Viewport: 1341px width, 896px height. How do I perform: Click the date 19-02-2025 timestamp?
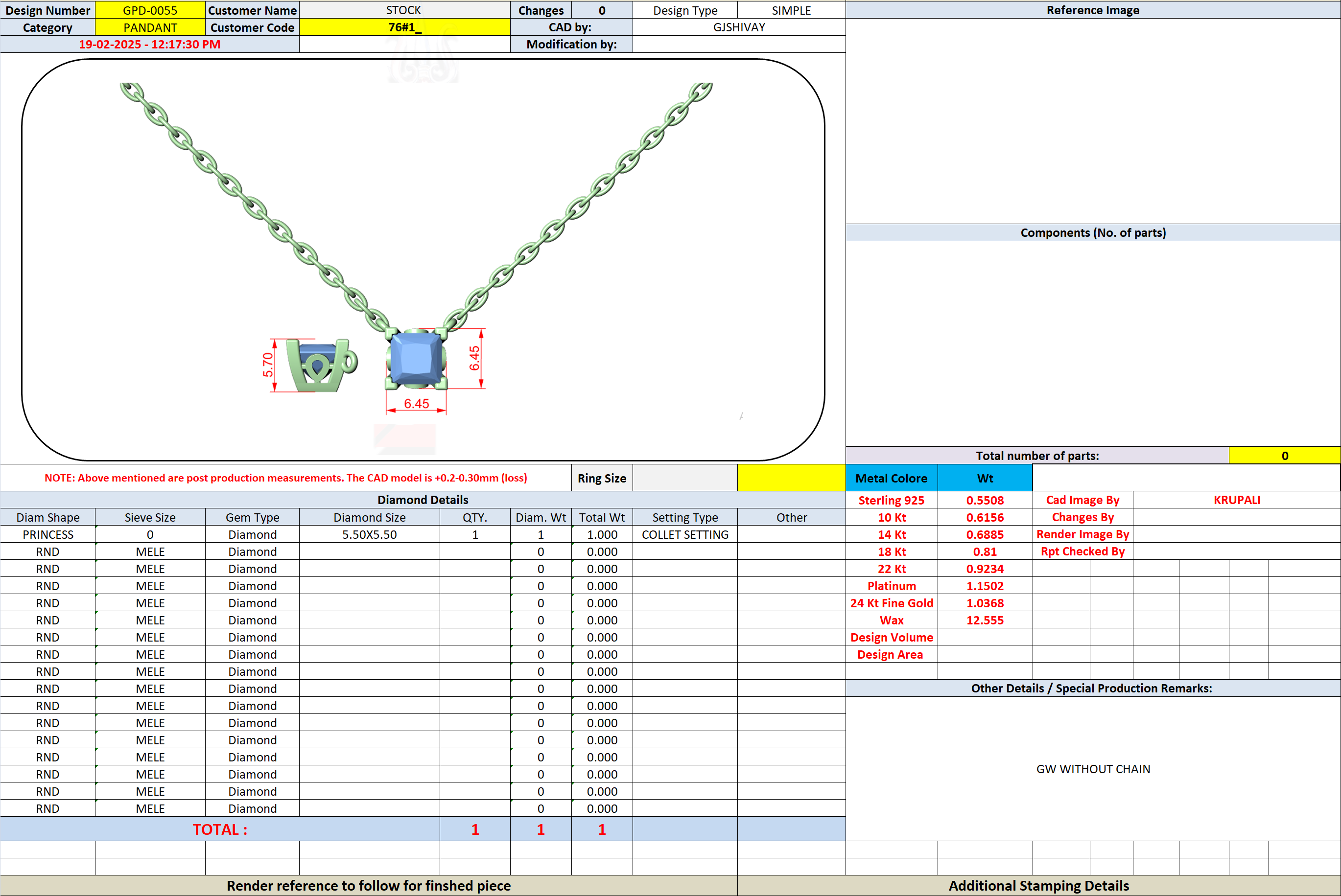(x=149, y=44)
